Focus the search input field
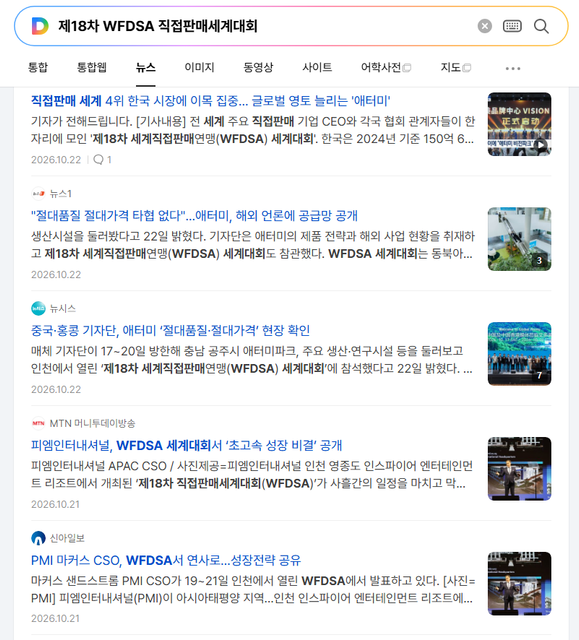This screenshot has height=640, width=579. click(261, 26)
